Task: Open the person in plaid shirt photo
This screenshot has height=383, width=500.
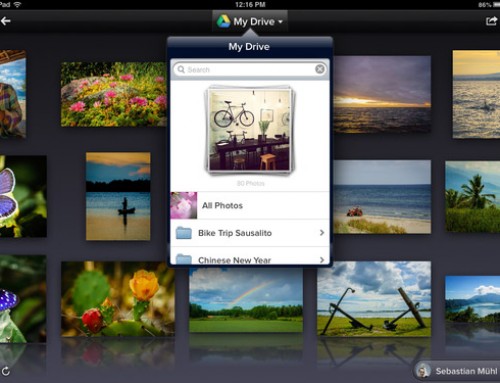Action: coord(13,94)
